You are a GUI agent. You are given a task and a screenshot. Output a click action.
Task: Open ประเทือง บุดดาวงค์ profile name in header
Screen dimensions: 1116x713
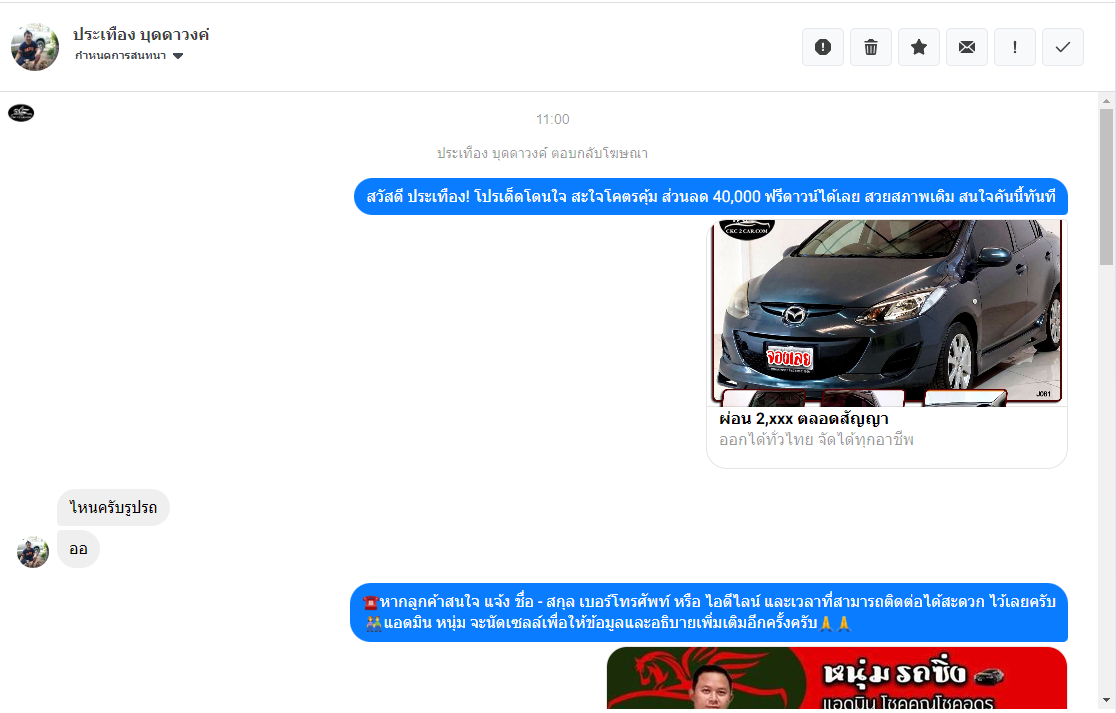141,34
